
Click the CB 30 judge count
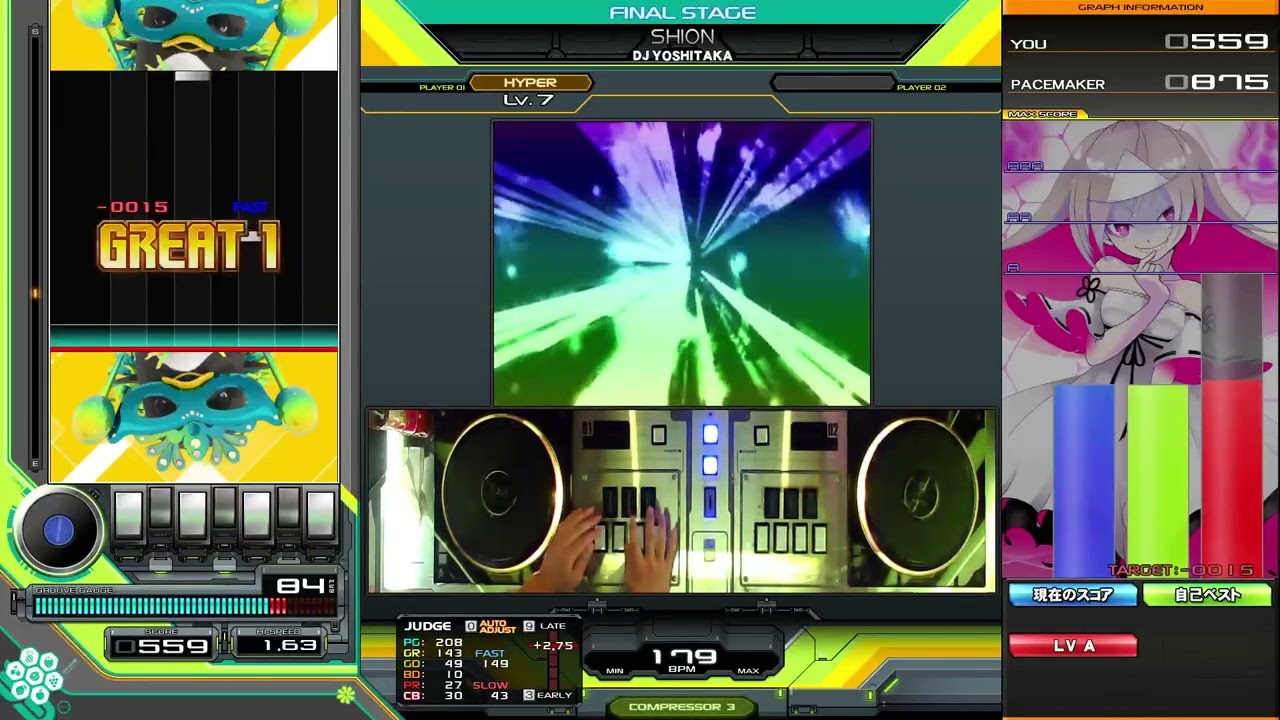pyautogui.click(x=433, y=696)
